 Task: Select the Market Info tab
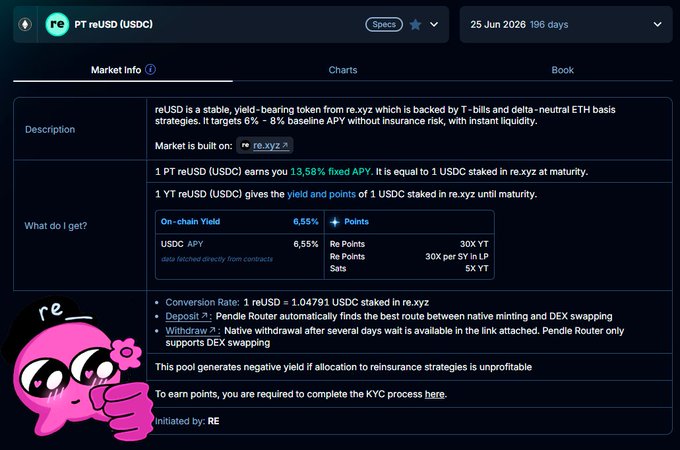click(x=123, y=70)
